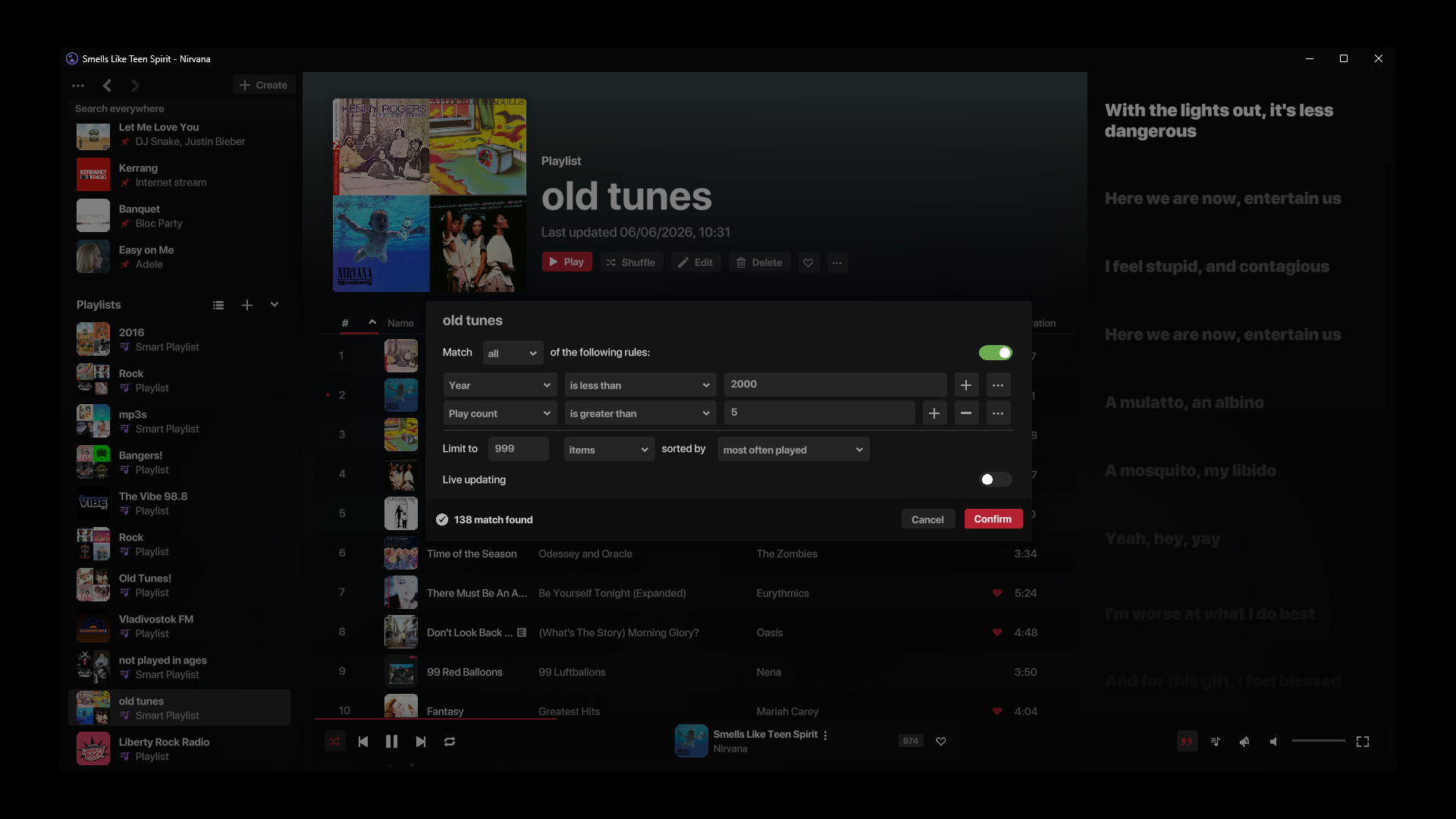The width and height of the screenshot is (1456, 819).
Task: Open the 2016 smart playlist
Action: [x=179, y=340]
